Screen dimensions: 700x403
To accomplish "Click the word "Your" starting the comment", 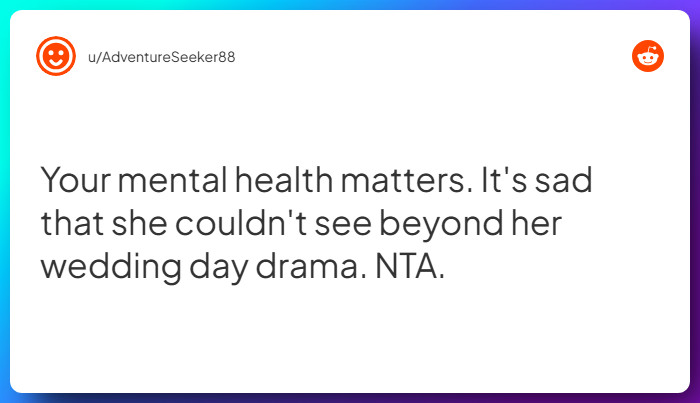I will (x=76, y=182).
